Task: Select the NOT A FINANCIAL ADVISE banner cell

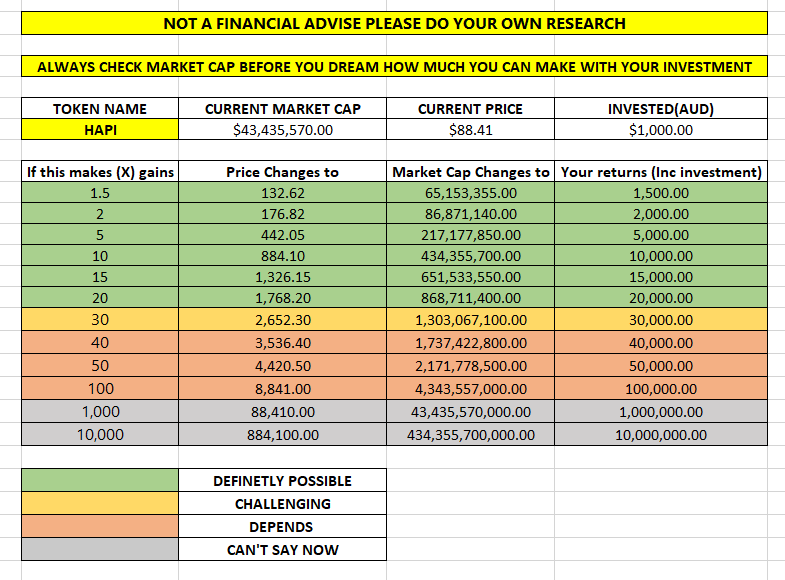Action: point(394,24)
